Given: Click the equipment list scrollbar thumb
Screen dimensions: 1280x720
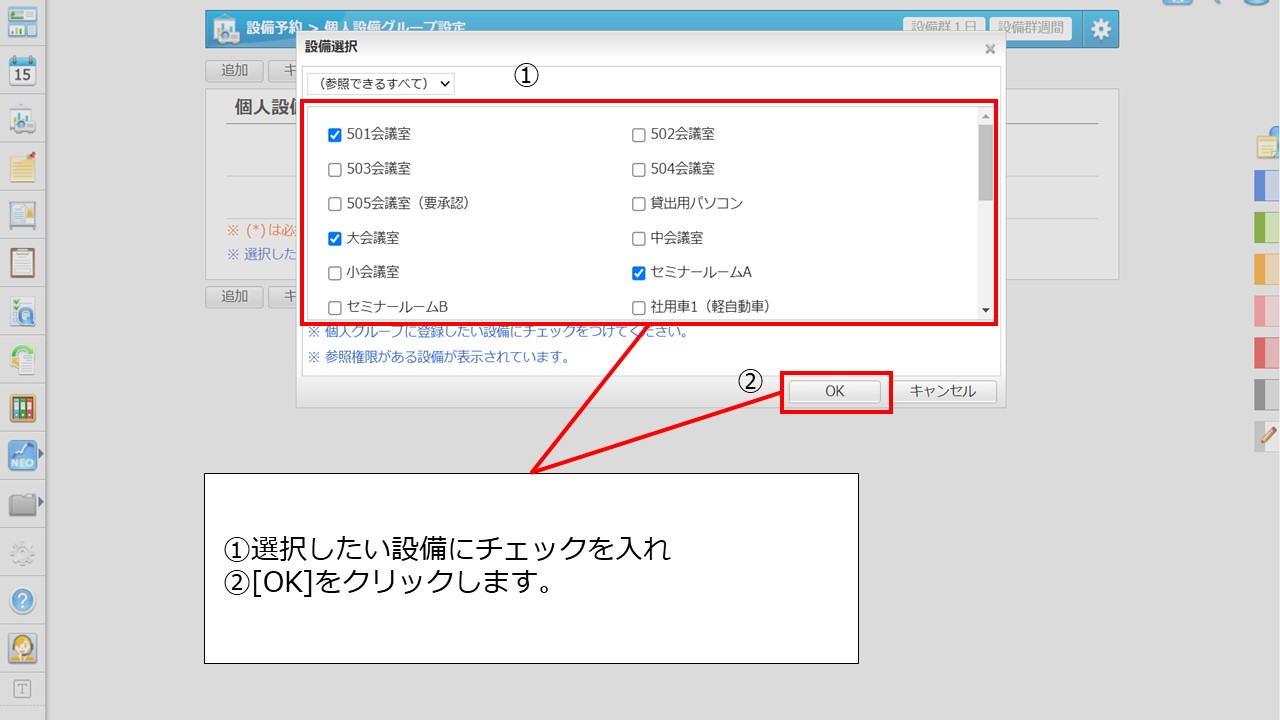Looking at the screenshot, I should click(986, 163).
